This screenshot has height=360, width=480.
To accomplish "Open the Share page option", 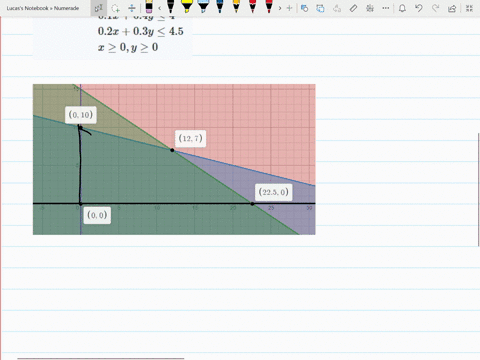I will point(452,8).
